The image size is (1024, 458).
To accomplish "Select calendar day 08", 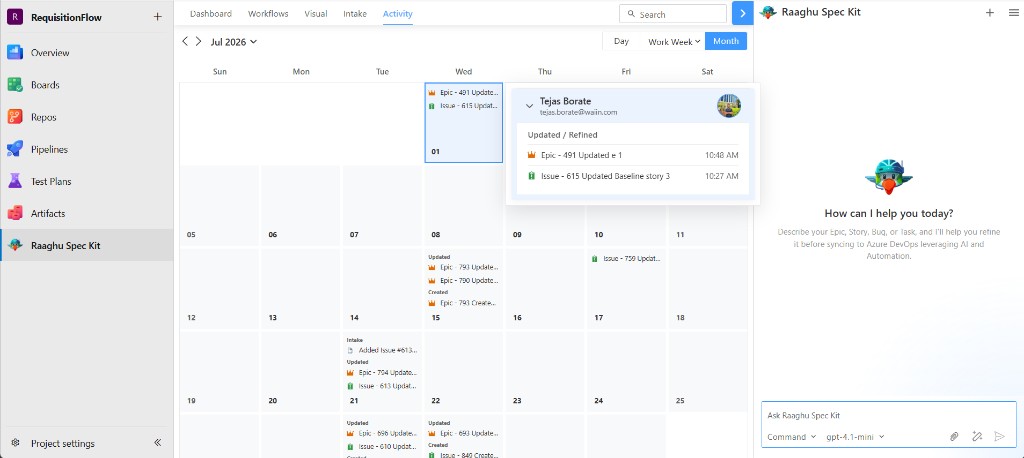I will point(464,205).
